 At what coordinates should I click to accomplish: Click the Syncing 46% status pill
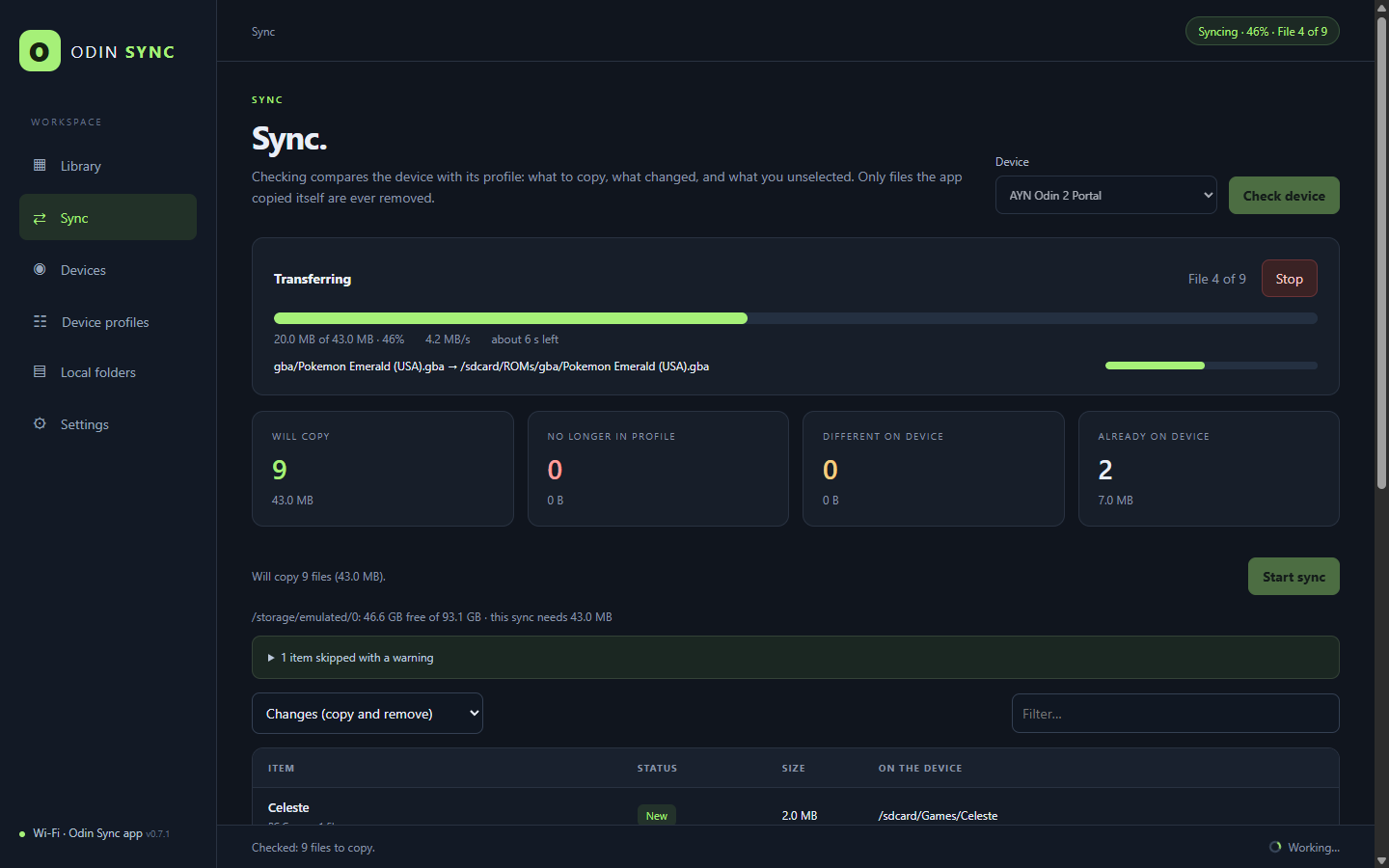coord(1262,31)
